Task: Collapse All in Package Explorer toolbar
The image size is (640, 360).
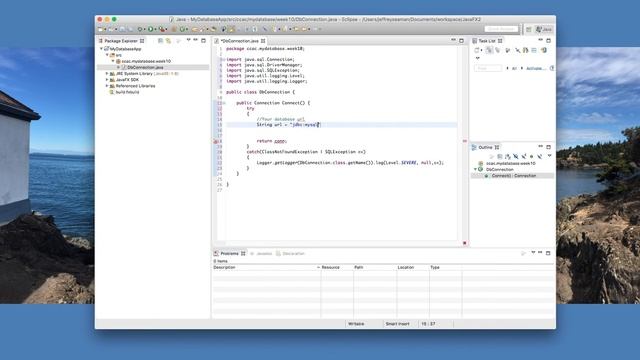Action: [x=160, y=41]
